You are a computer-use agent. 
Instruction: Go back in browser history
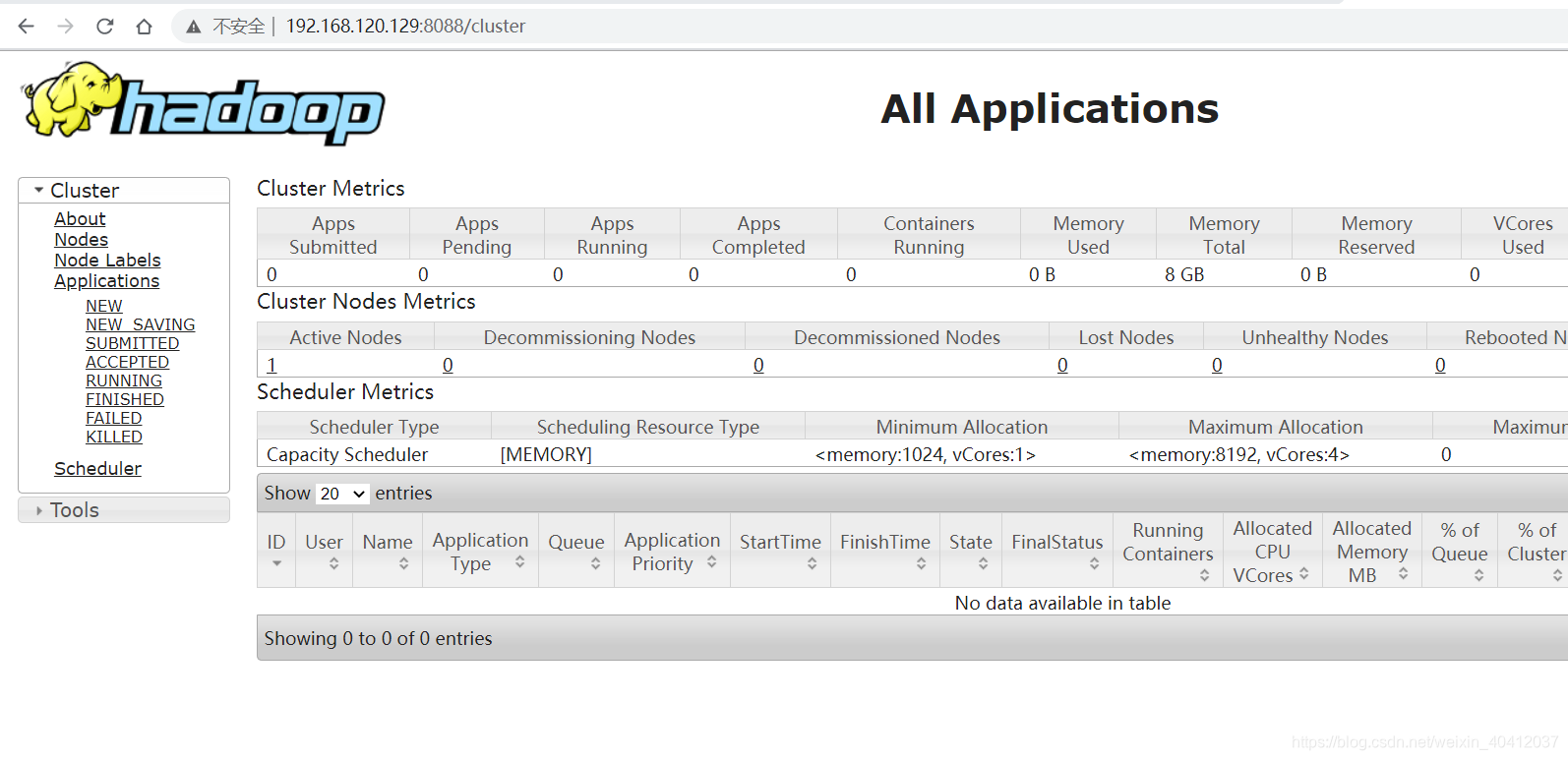(27, 27)
